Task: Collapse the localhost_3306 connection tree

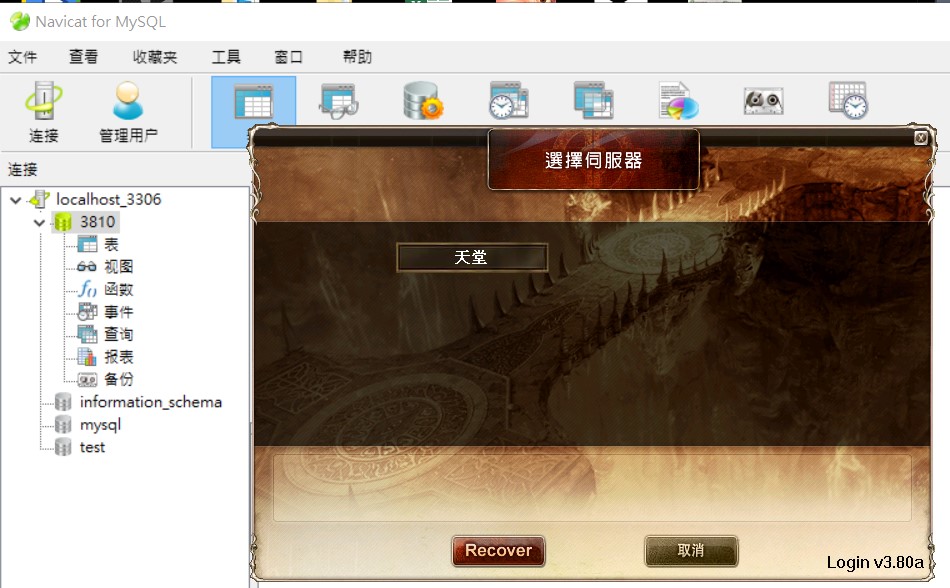Action: point(16,200)
